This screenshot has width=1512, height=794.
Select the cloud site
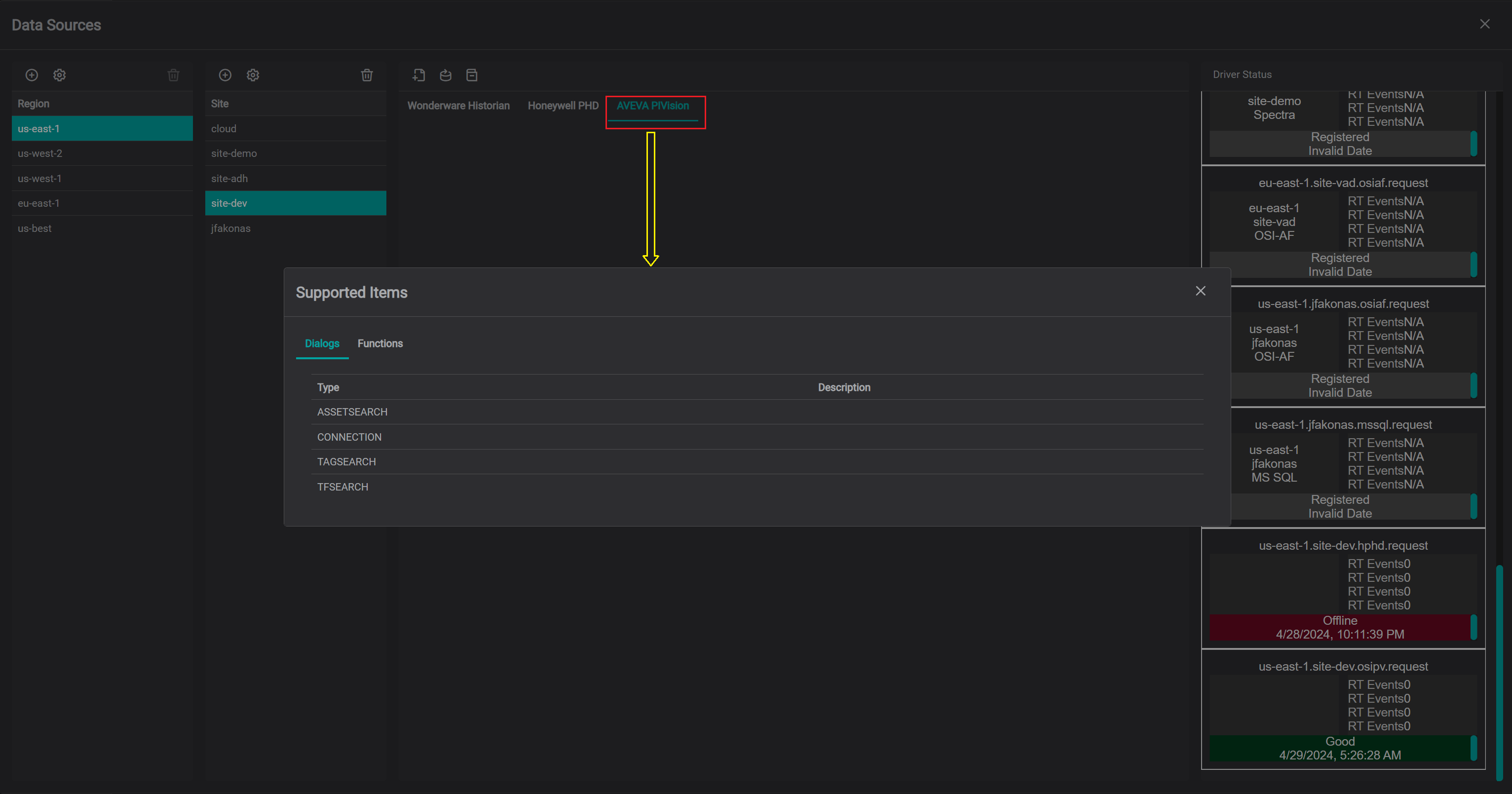coord(296,128)
